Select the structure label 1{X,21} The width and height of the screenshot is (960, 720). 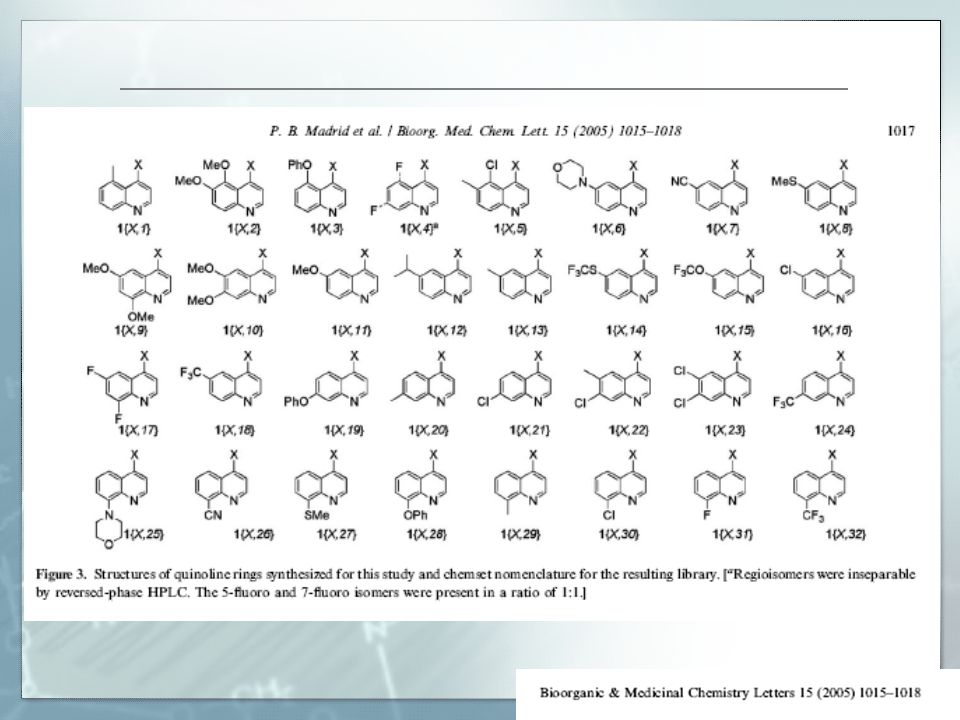pyautogui.click(x=530, y=430)
